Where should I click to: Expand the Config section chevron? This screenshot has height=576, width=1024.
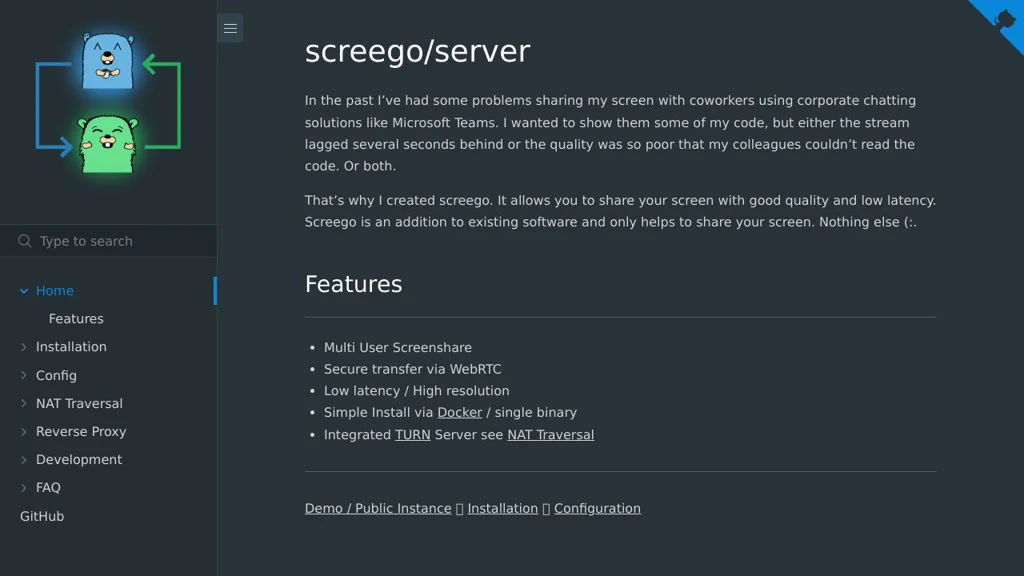pyautogui.click(x=24, y=376)
